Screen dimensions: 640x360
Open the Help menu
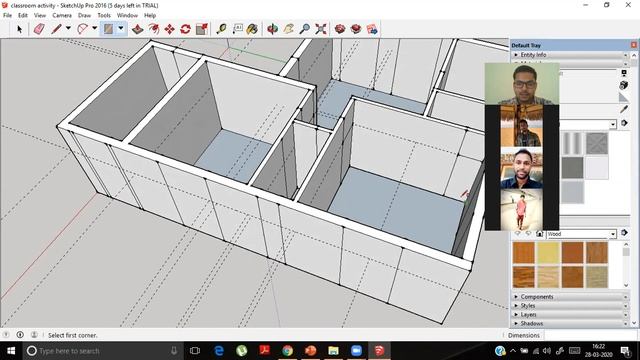pos(150,15)
